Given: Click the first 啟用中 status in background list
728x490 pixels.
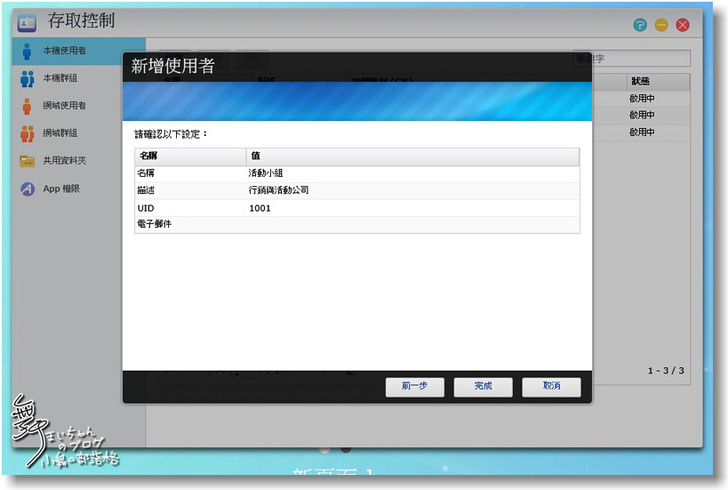Looking at the screenshot, I should point(642,98).
